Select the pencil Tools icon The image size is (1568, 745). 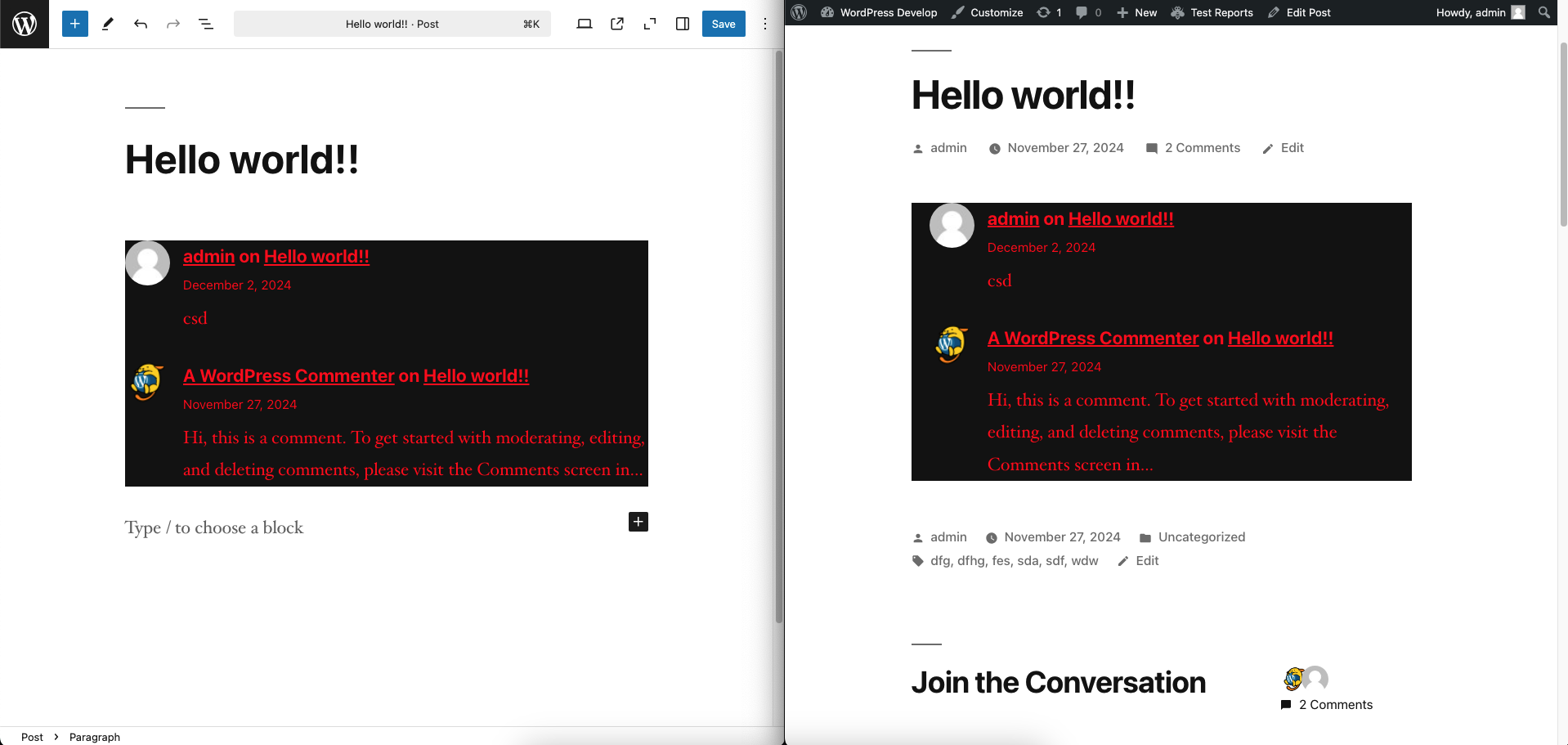pos(107,24)
